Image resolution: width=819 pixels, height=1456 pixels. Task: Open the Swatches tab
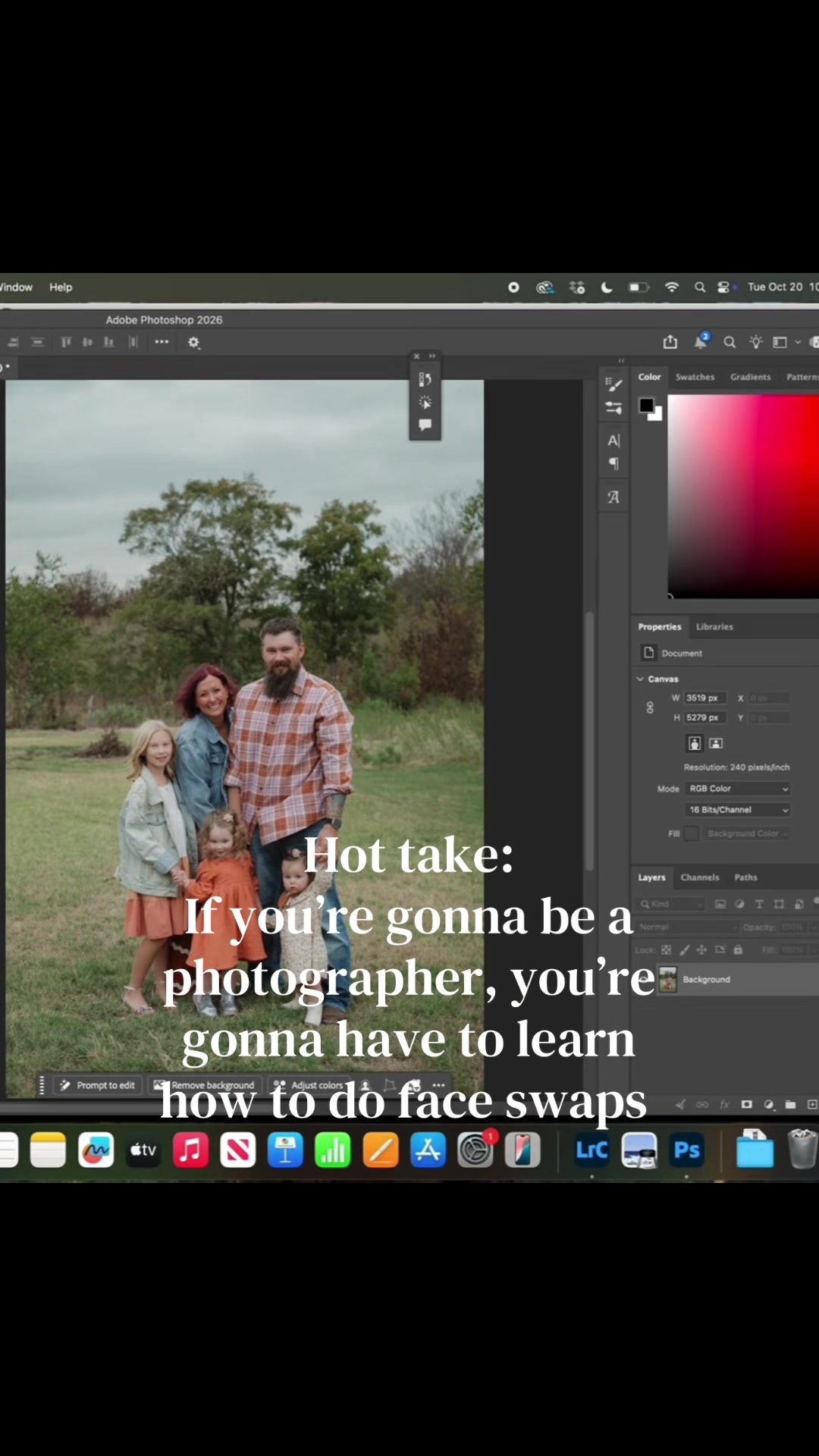point(695,377)
